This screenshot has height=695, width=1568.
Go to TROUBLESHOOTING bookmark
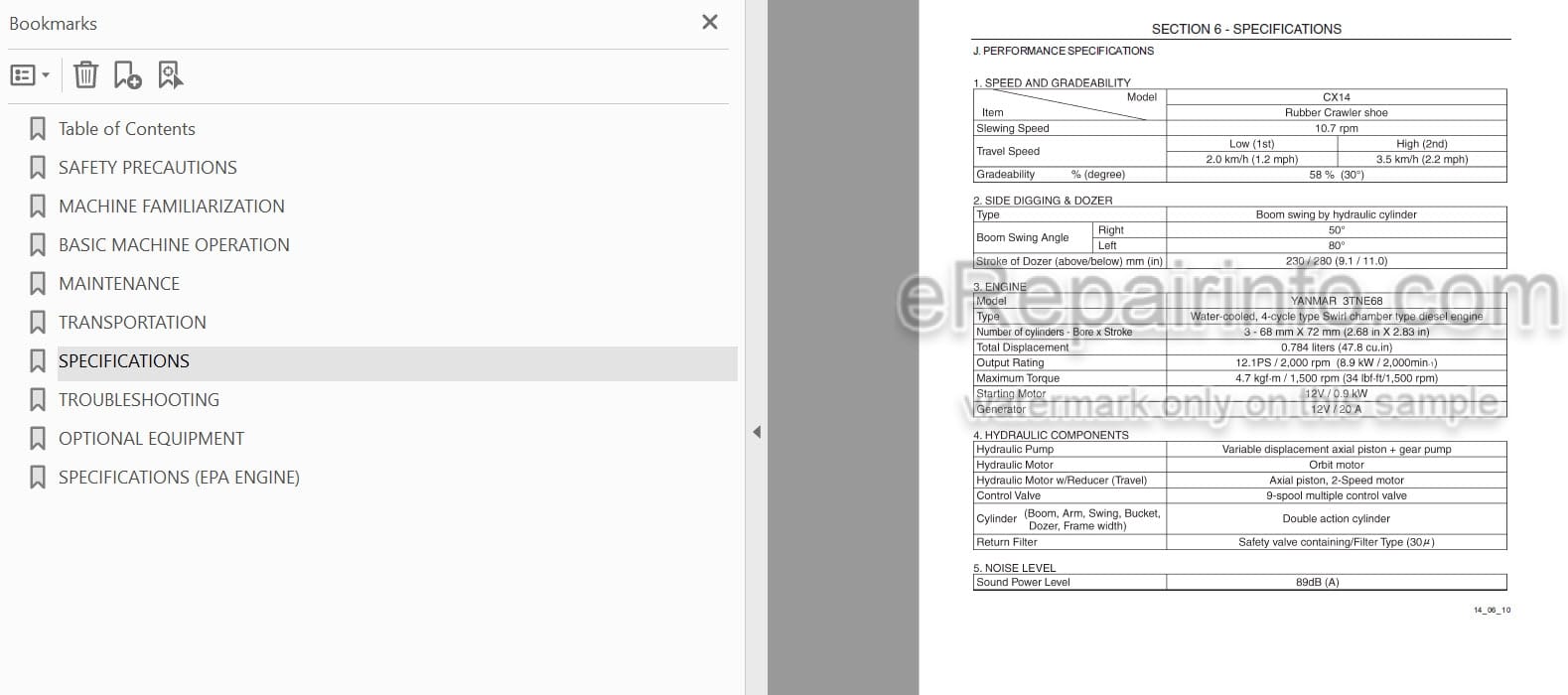point(139,400)
